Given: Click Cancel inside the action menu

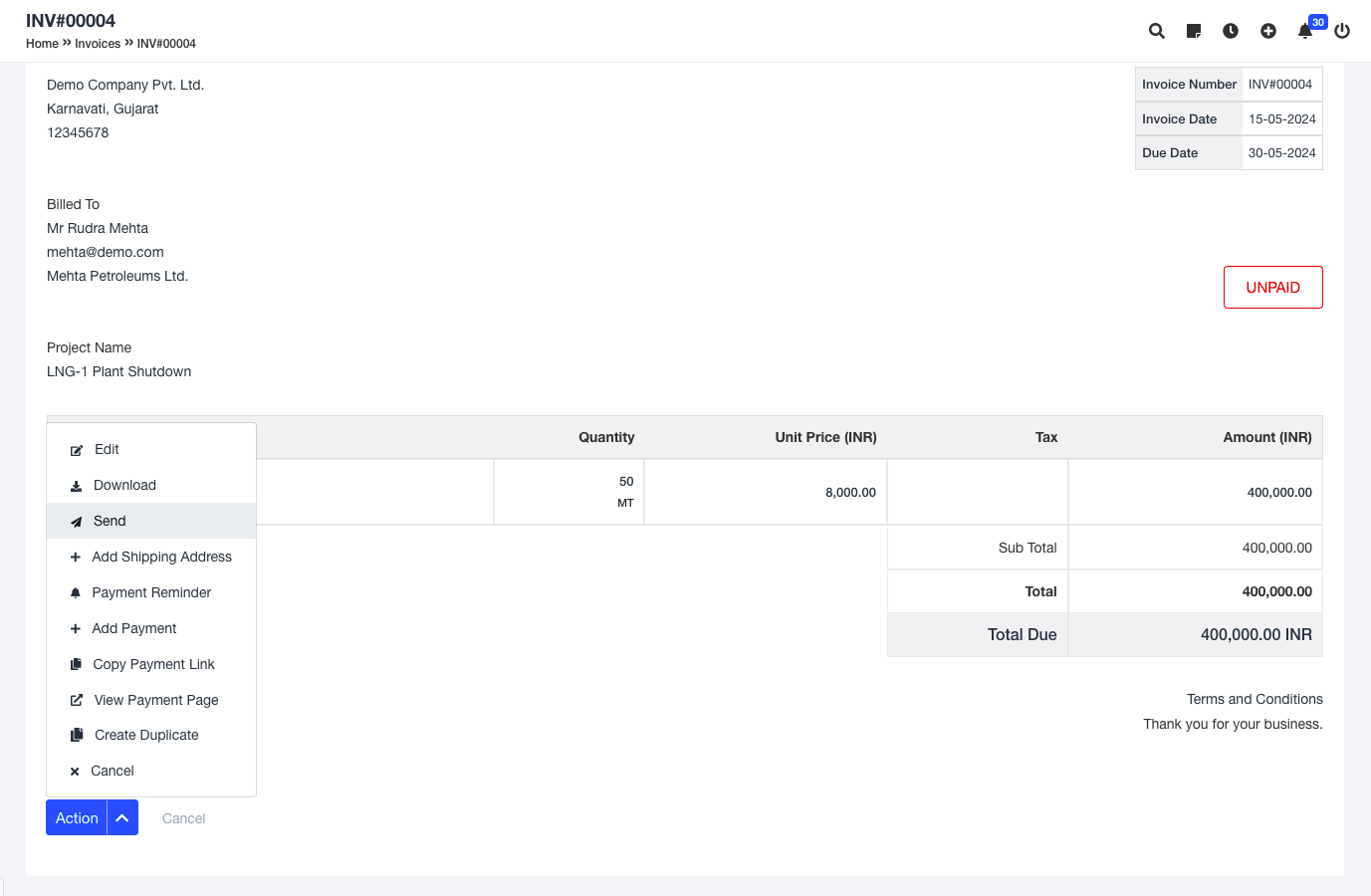Looking at the screenshot, I should (x=112, y=772).
